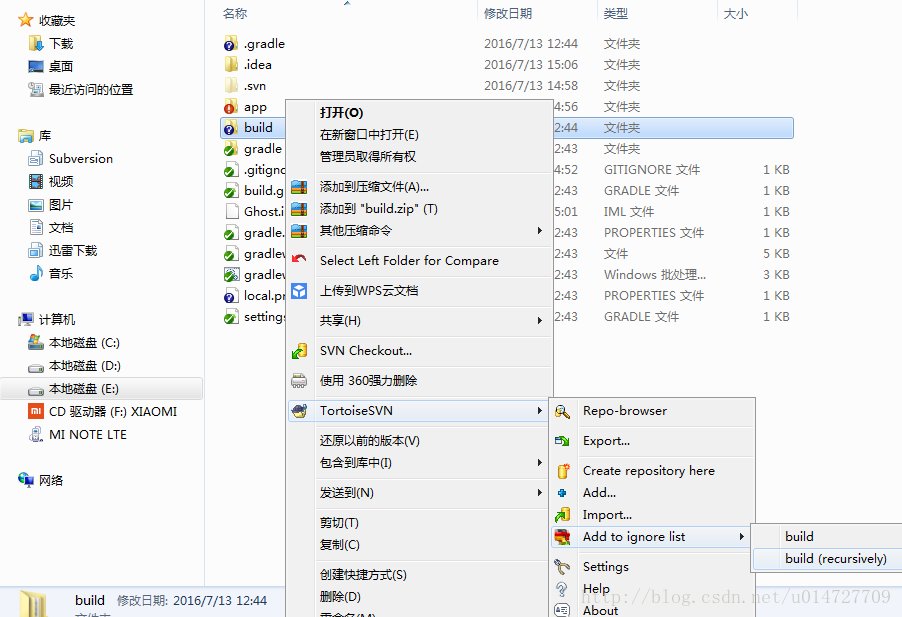
Task: Select the .idea folder
Action: pyautogui.click(x=258, y=64)
